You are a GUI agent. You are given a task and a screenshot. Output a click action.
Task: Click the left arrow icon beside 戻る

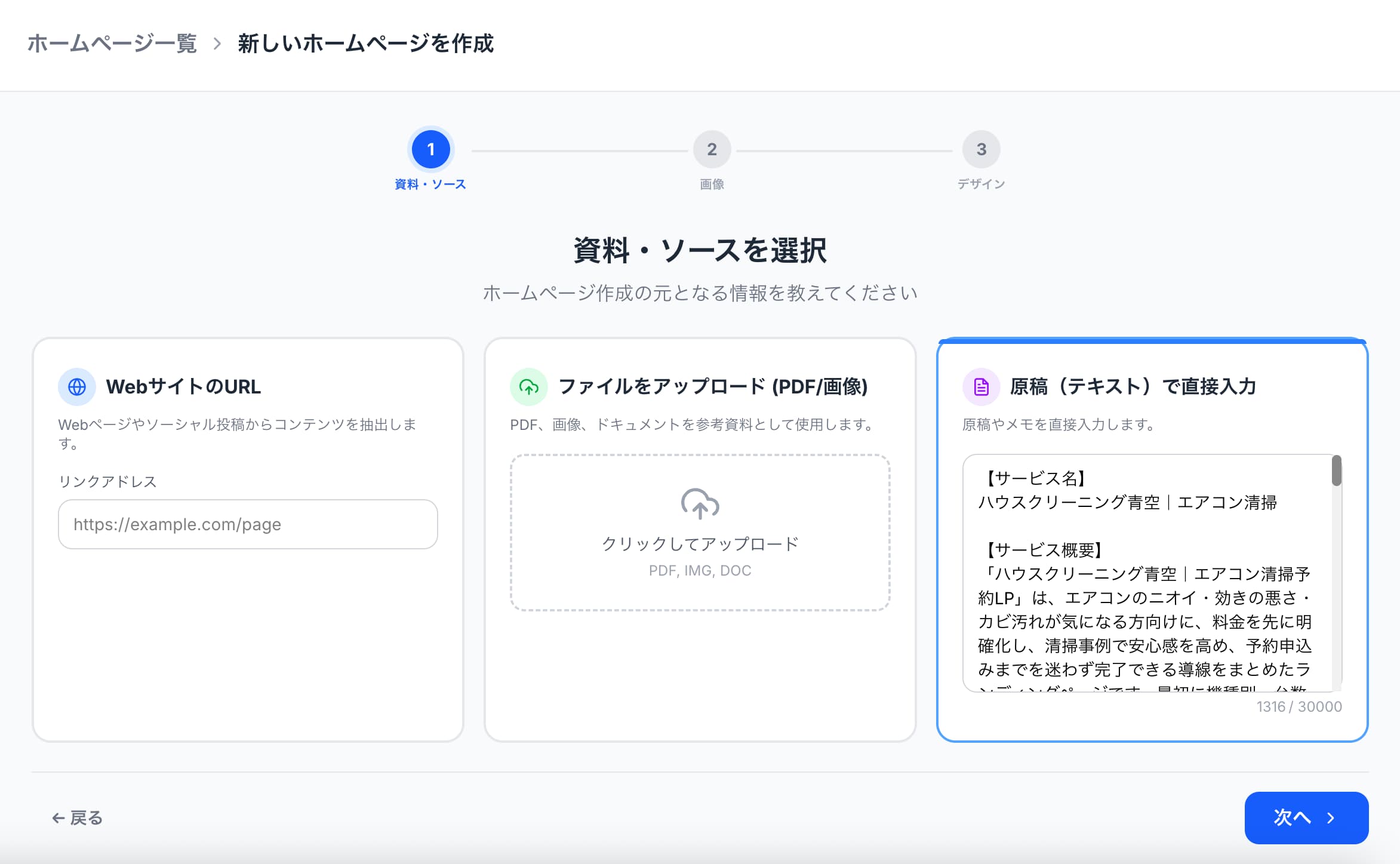[58, 818]
